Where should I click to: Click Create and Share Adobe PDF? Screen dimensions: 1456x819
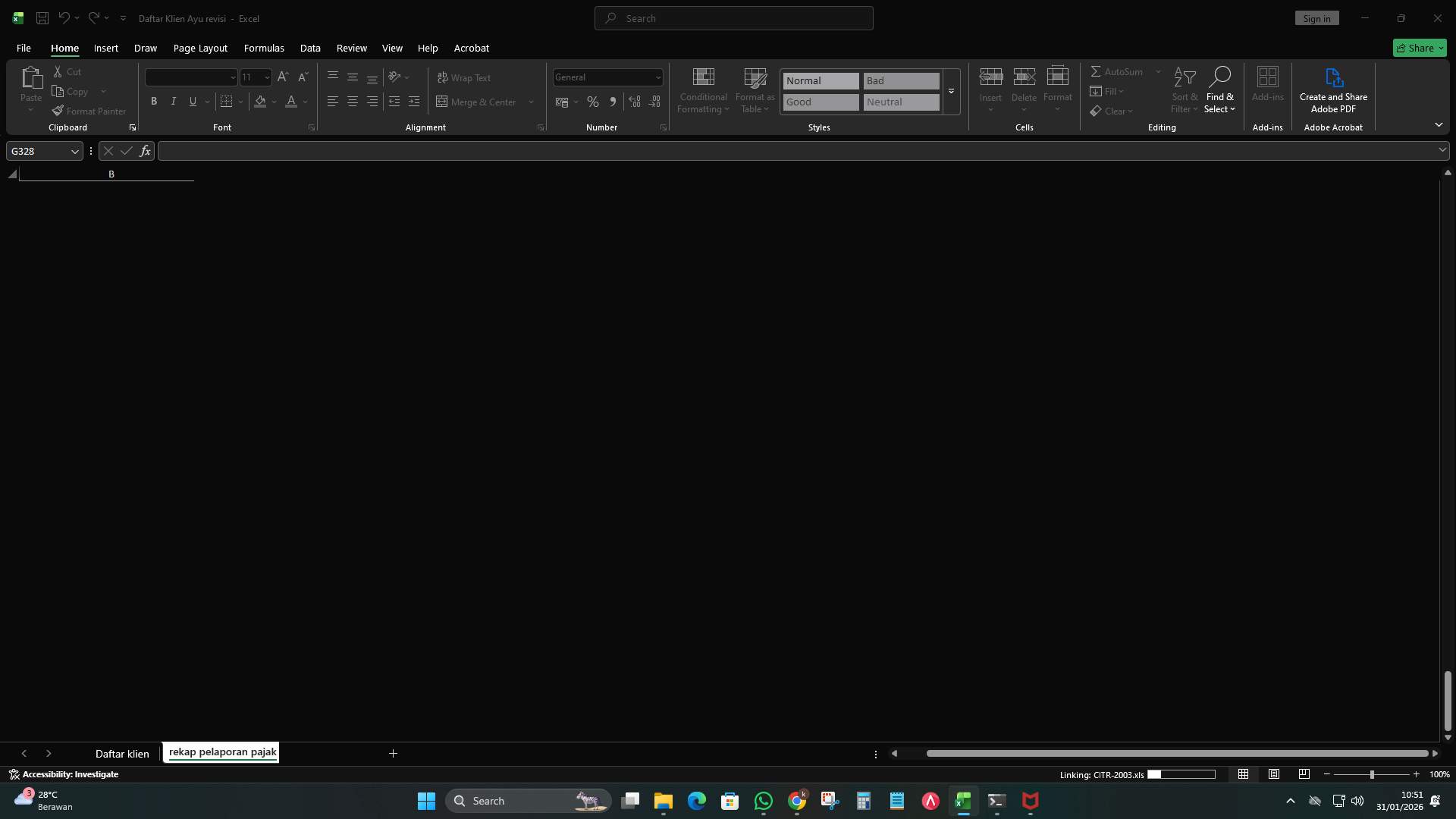(1334, 90)
